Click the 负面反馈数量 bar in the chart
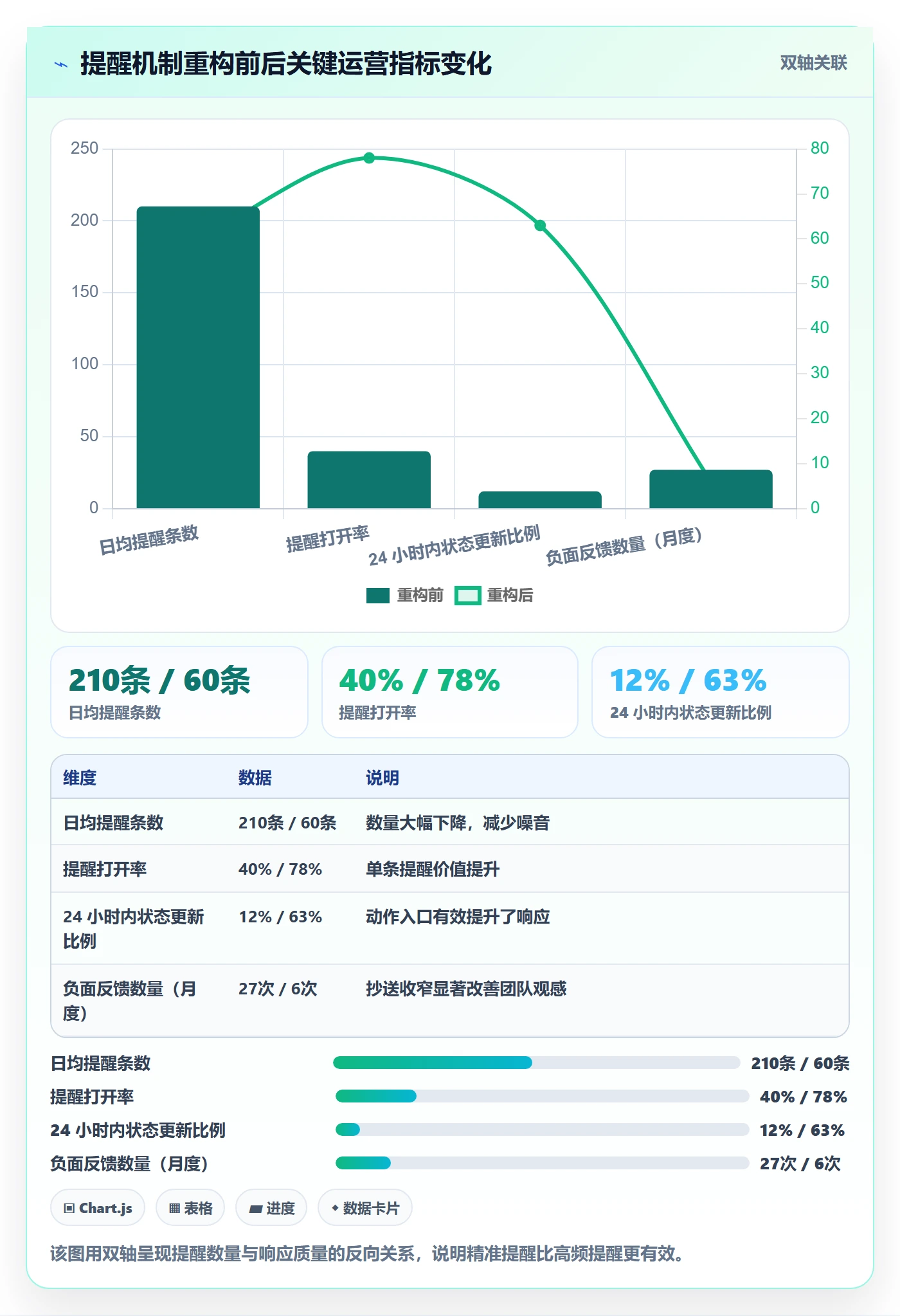This screenshot has height=1316, width=900. [711, 489]
